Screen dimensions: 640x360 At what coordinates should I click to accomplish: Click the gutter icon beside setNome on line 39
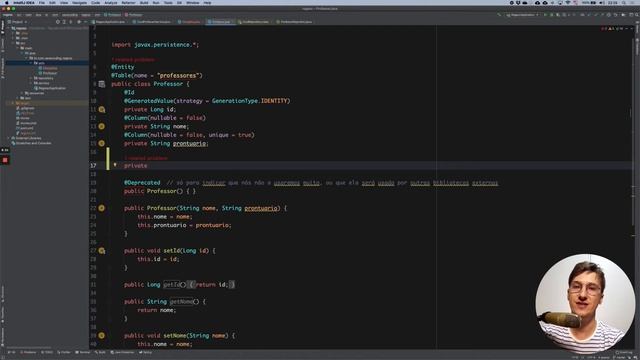pos(102,336)
